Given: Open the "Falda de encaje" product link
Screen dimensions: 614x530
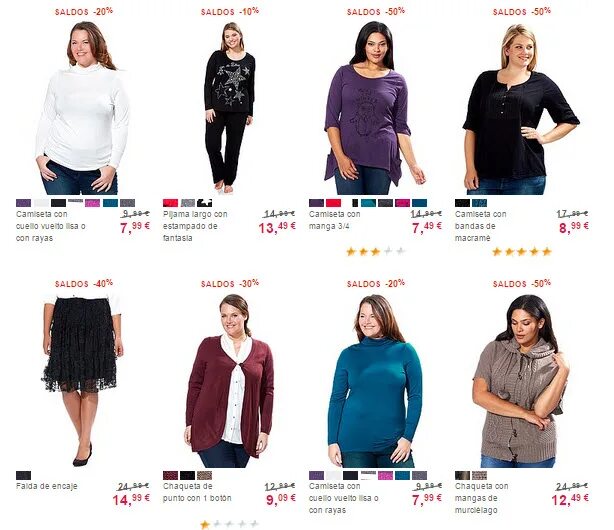Looking at the screenshot, I should (x=47, y=486).
